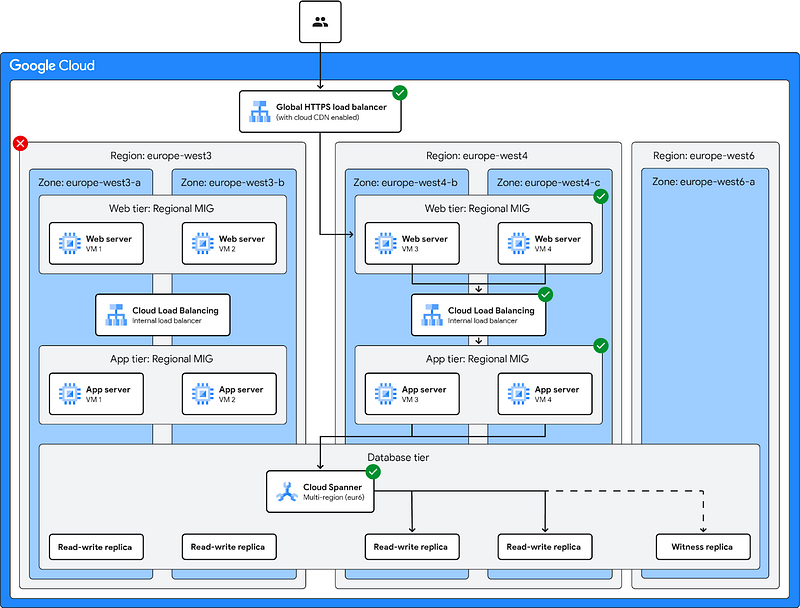Click the green checkmark on Cloud Spanner
This screenshot has height=608, width=800.
[373, 472]
